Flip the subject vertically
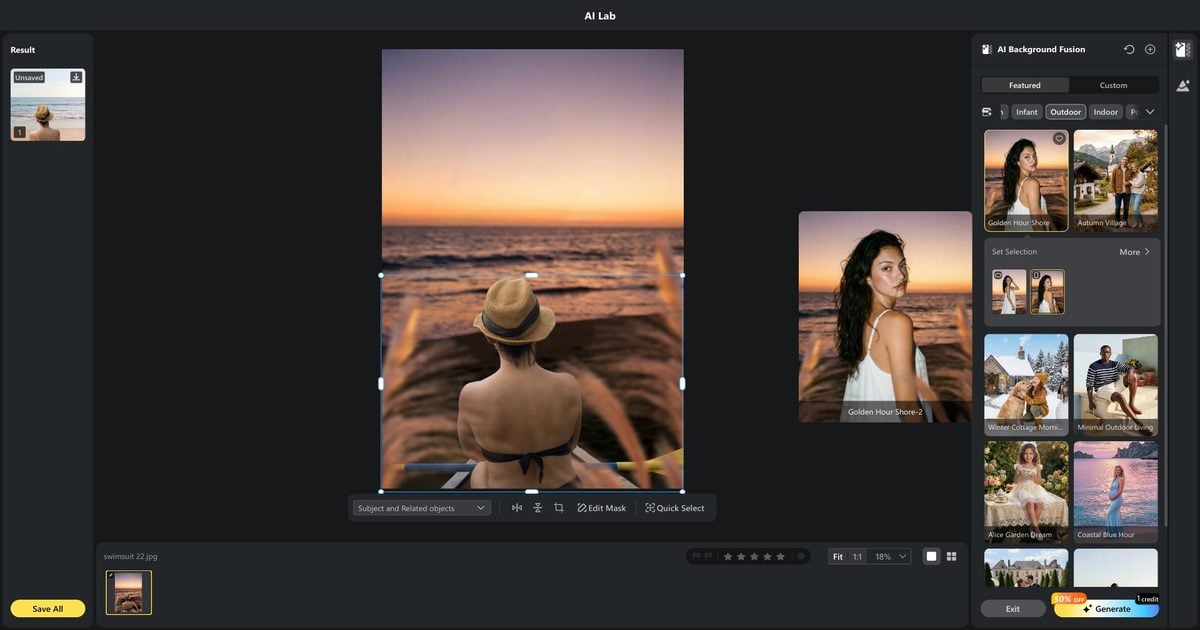The width and height of the screenshot is (1200, 630). 538,508
